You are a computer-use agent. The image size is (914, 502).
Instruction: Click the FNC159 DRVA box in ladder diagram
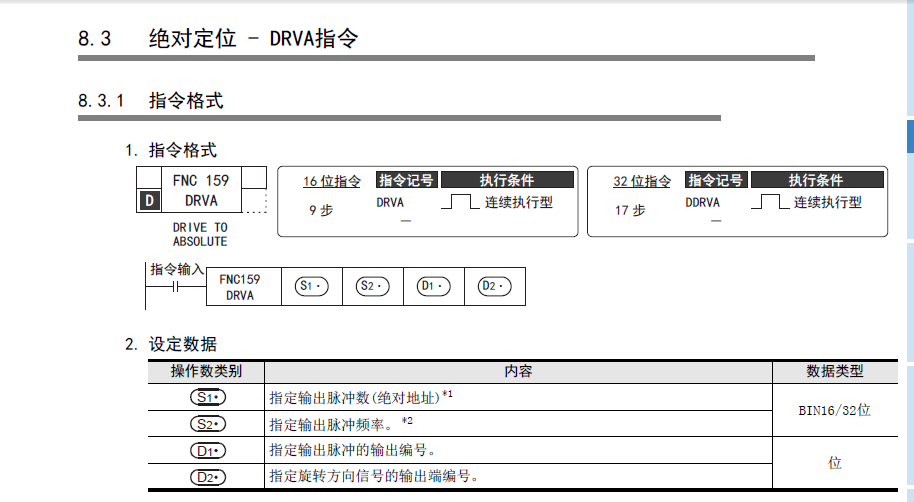(x=239, y=287)
